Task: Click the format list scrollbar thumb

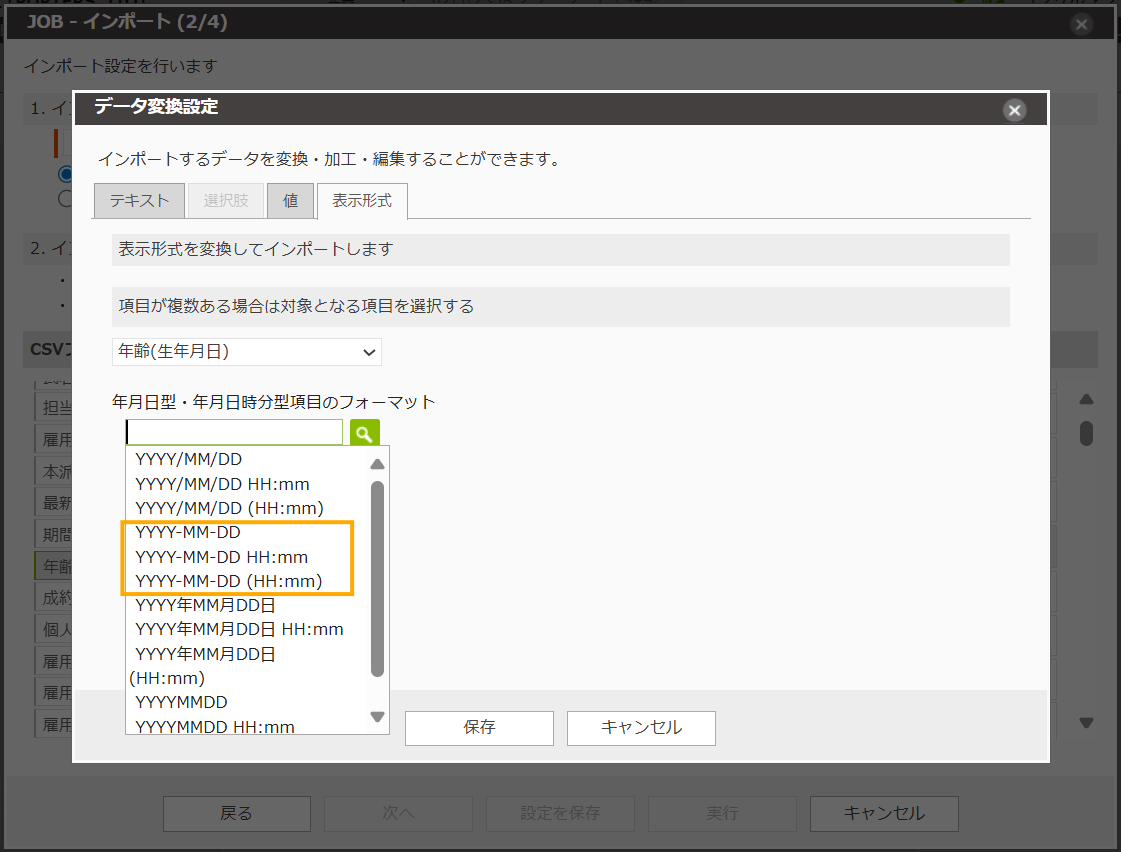Action: pyautogui.click(x=377, y=578)
